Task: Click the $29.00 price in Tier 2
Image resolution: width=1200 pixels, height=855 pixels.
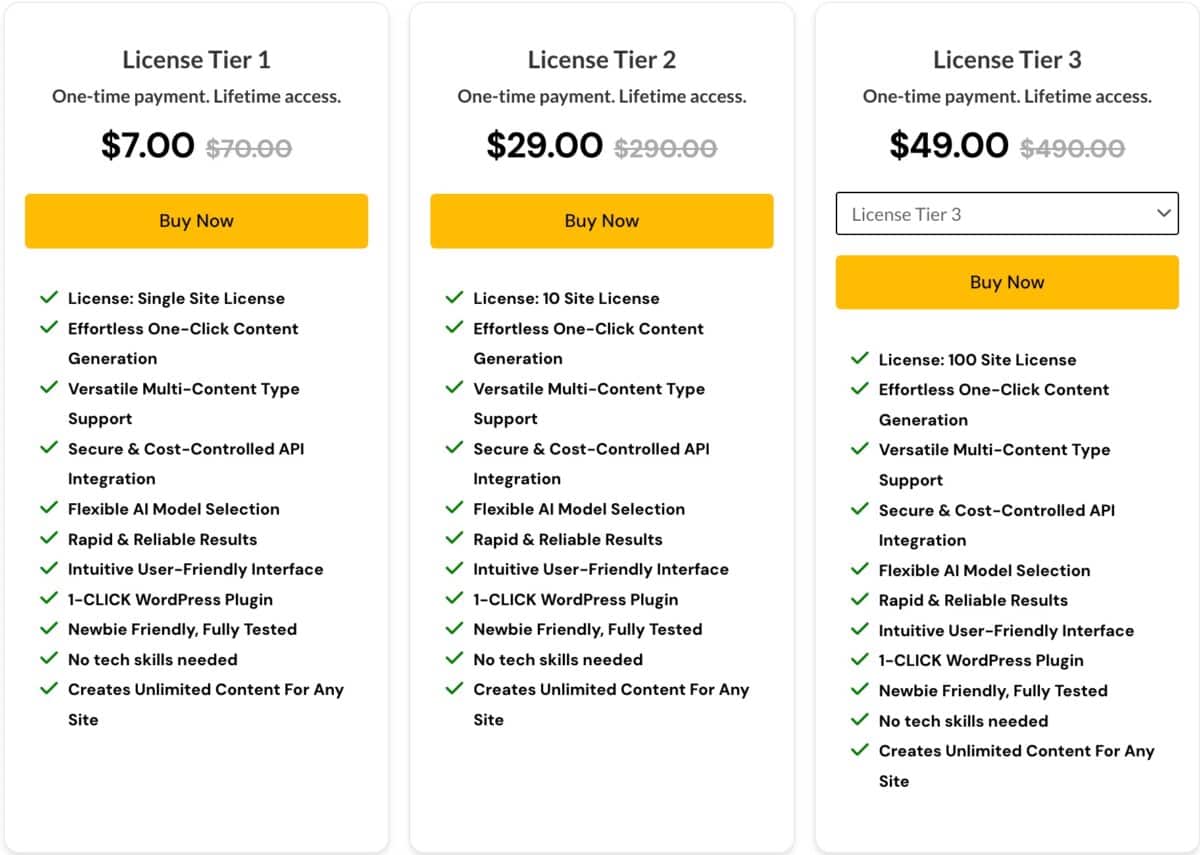Action: click(544, 146)
